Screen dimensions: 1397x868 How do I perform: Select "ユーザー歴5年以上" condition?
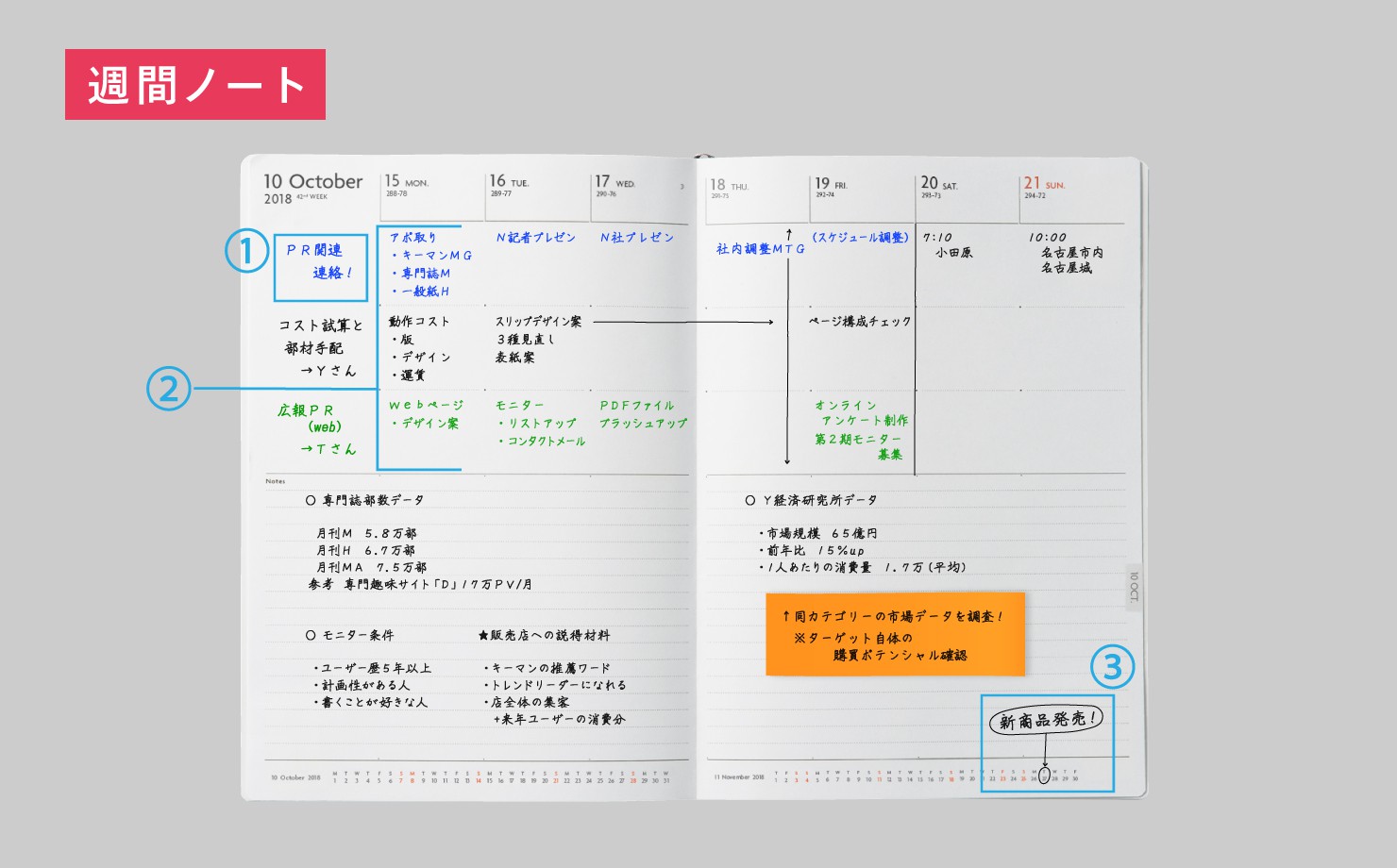[x=373, y=668]
